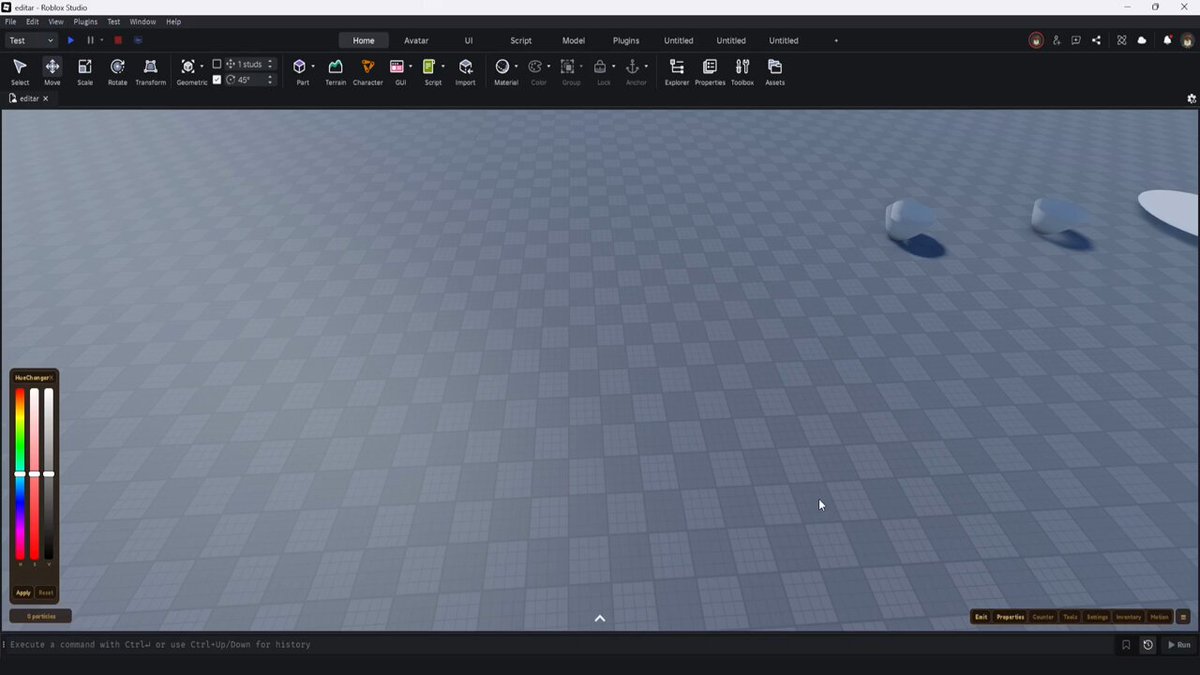Activate the Move tool

52,71
